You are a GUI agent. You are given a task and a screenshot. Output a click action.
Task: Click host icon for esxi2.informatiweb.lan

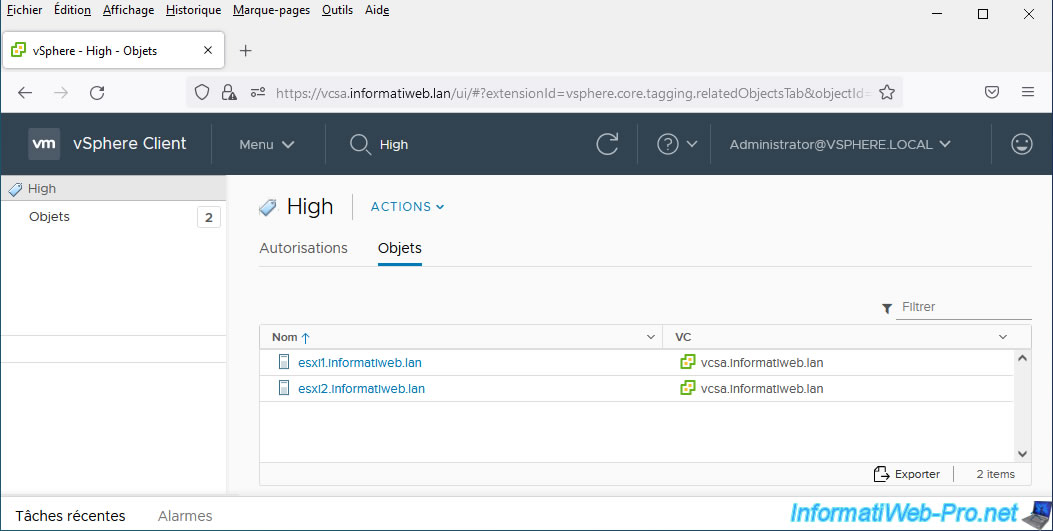(284, 388)
